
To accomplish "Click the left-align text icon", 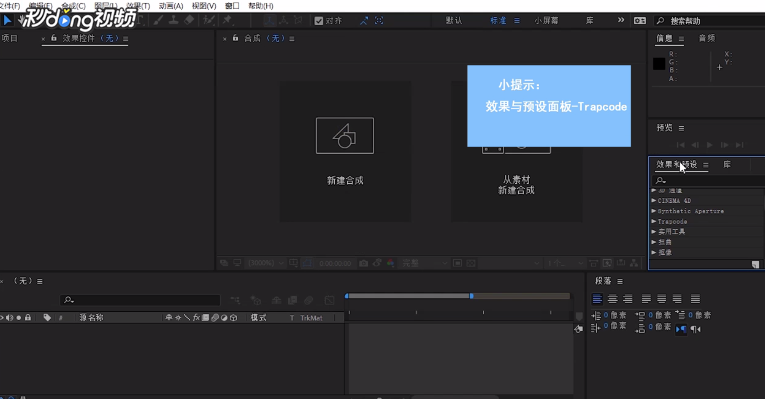I will [597, 299].
